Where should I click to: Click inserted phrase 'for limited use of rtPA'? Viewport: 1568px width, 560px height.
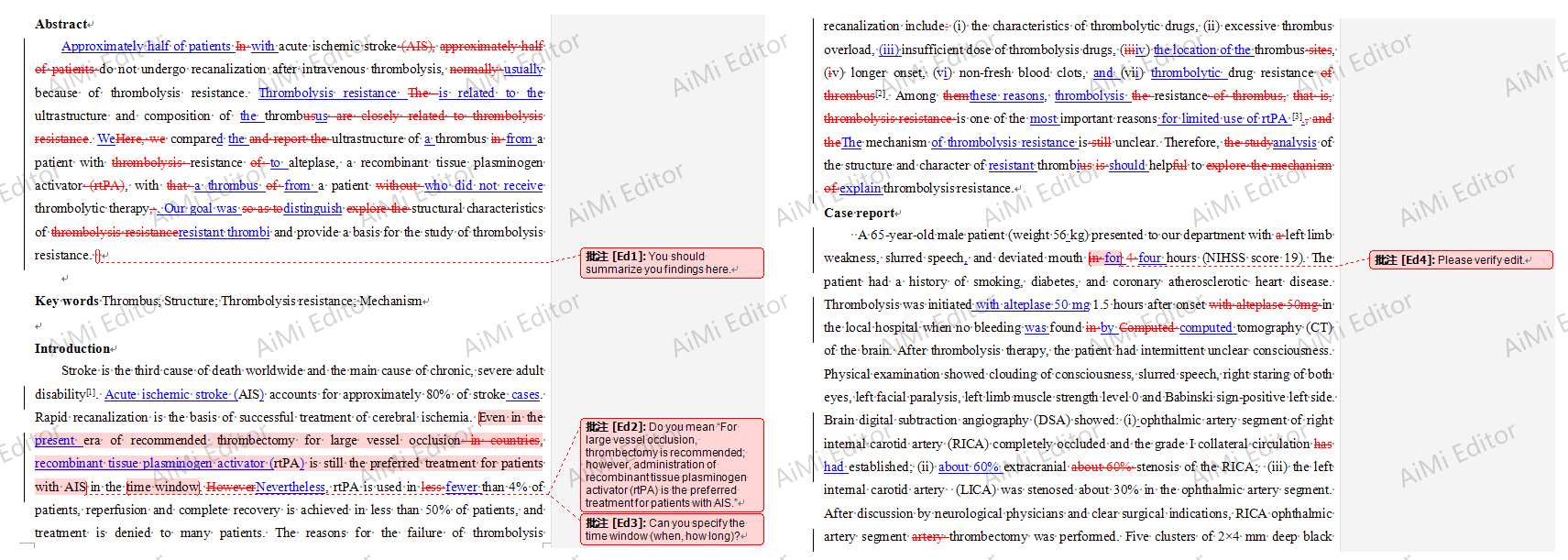(1224, 118)
